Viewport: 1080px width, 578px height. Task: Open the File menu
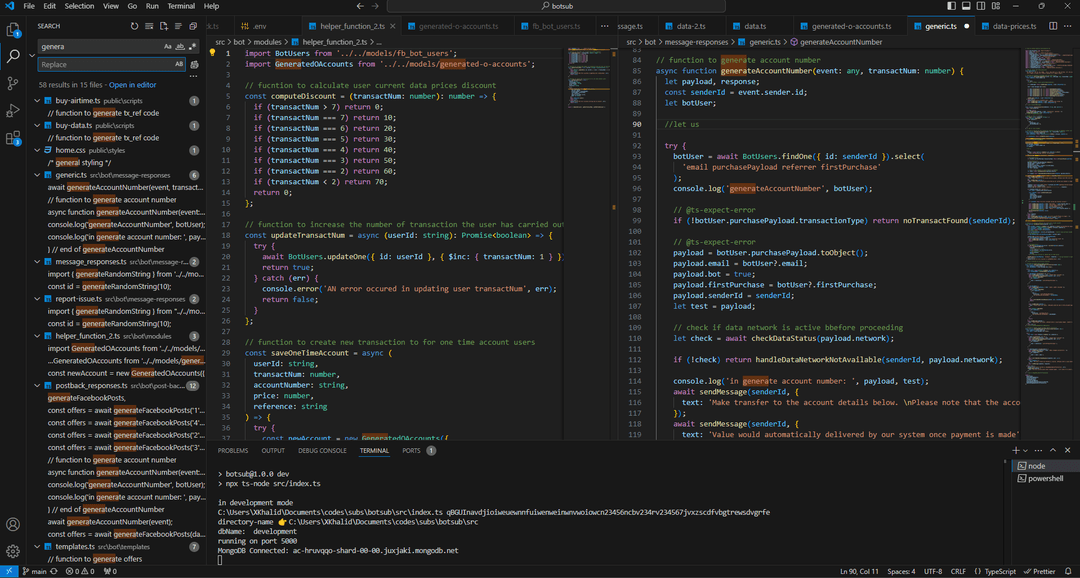click(29, 6)
